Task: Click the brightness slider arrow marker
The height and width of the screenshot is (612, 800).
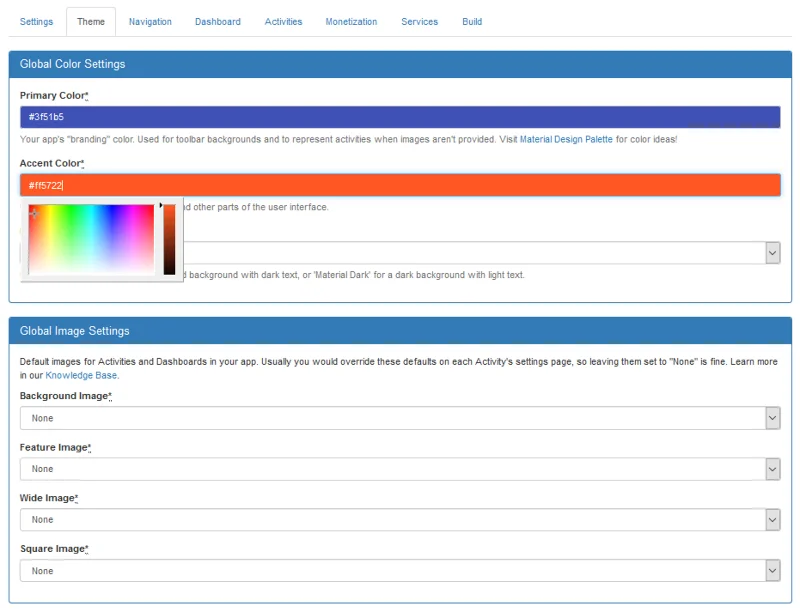Action: point(161,206)
